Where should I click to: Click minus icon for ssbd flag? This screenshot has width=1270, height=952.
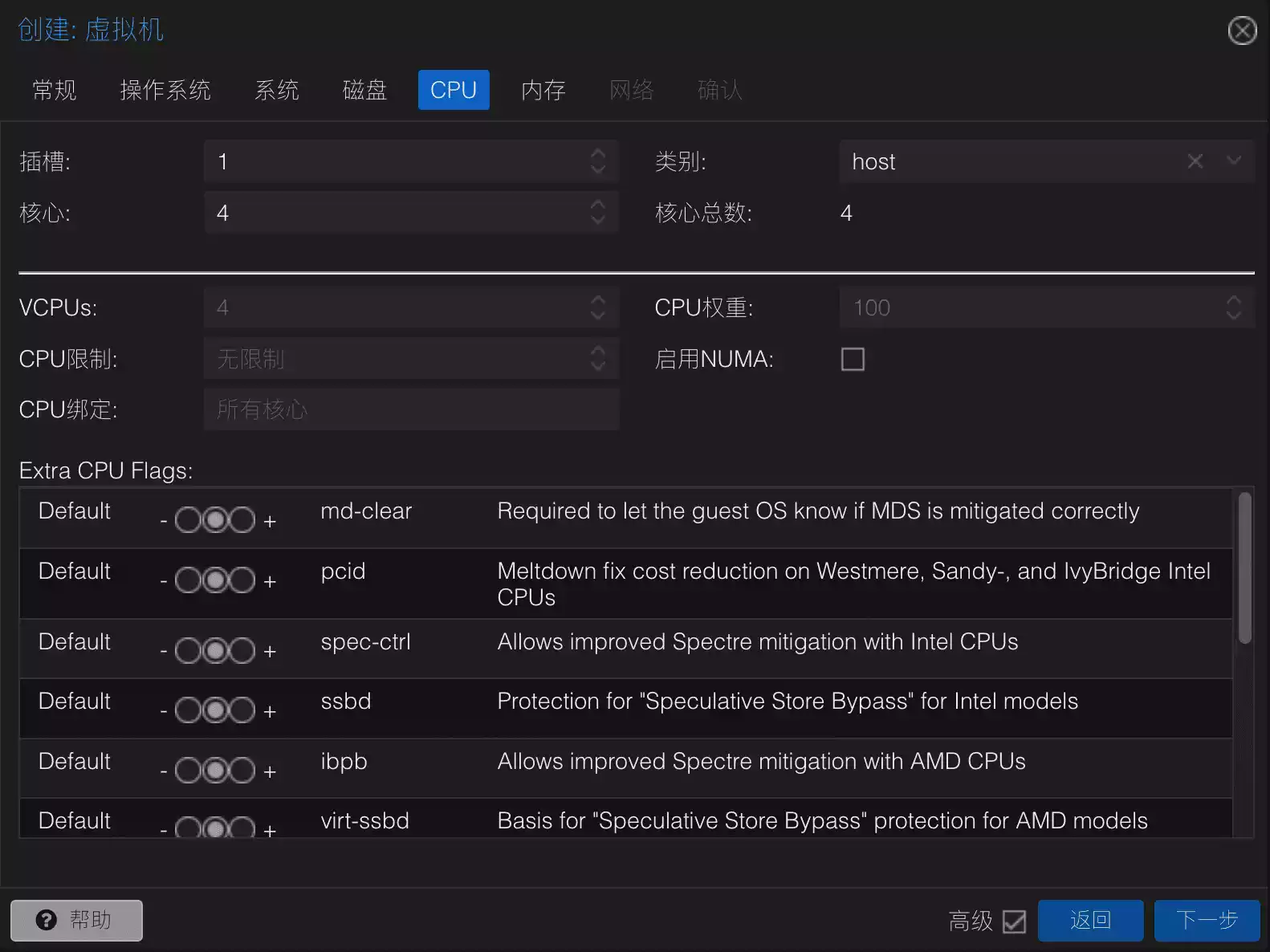coord(164,711)
